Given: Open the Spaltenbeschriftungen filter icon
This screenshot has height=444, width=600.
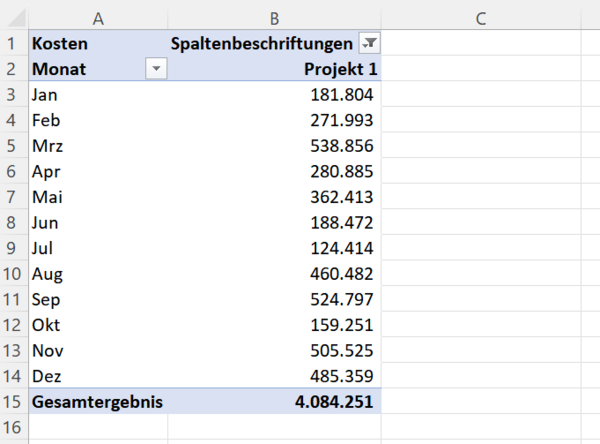Looking at the screenshot, I should point(369,43).
